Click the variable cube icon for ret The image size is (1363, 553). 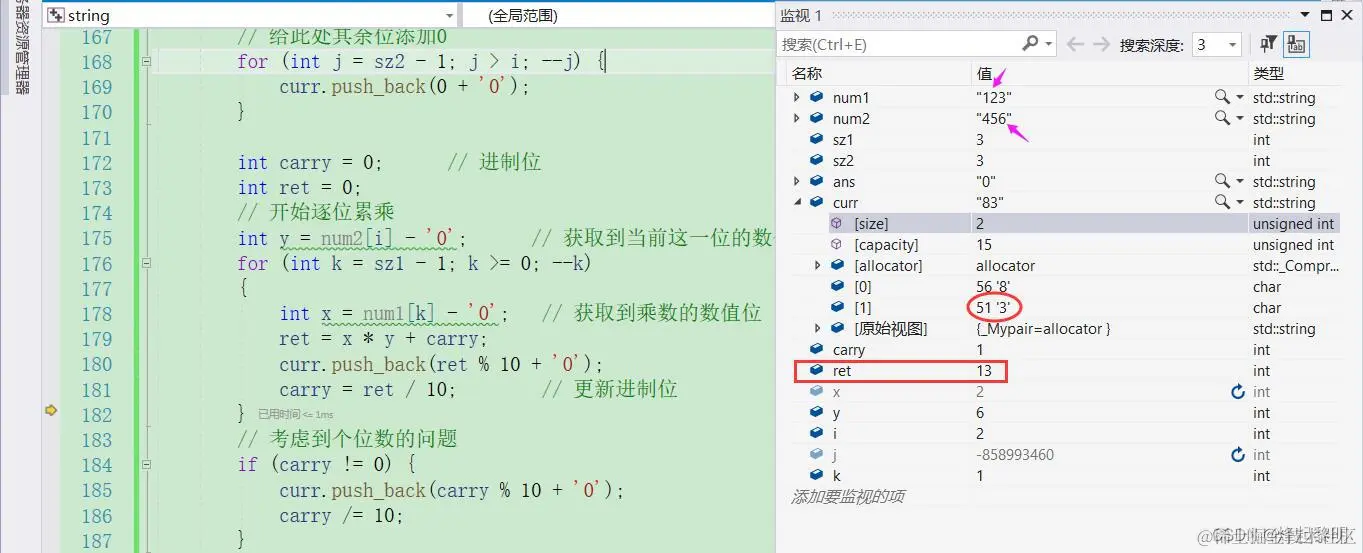point(816,371)
